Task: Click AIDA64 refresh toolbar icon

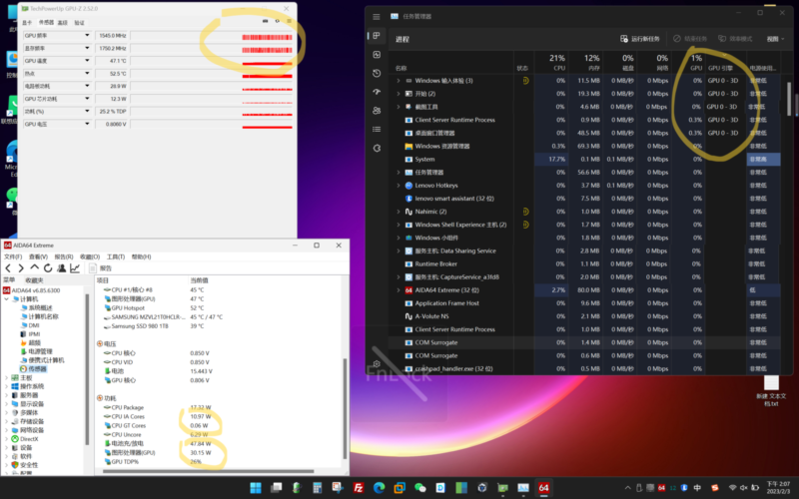Action: pyautogui.click(x=49, y=268)
